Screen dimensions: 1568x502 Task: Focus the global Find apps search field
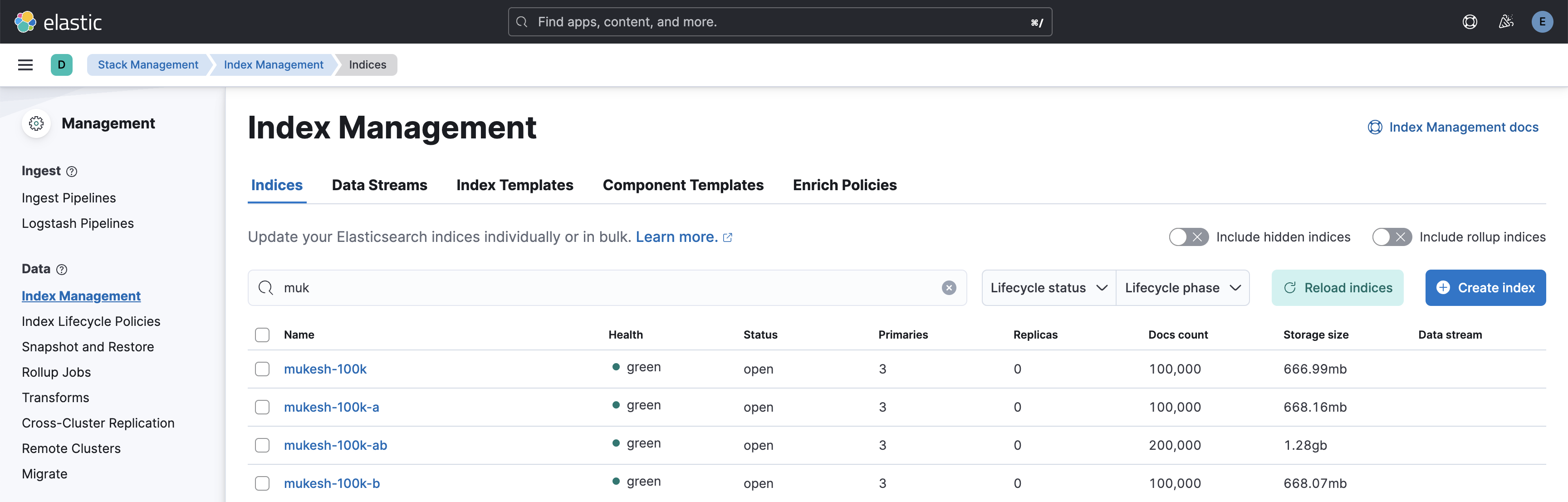[779, 22]
